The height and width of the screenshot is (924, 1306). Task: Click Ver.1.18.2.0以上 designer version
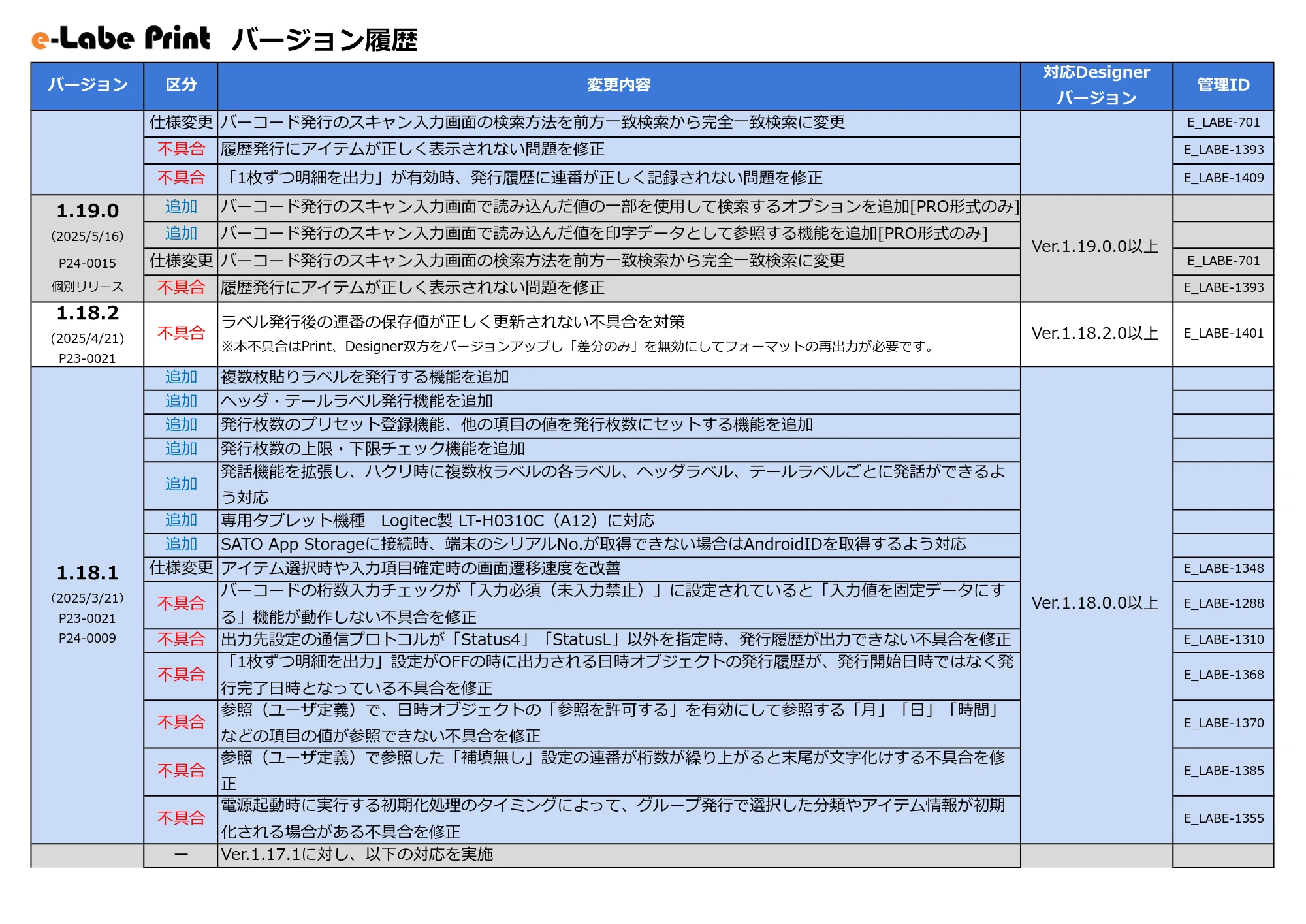[x=1096, y=334]
